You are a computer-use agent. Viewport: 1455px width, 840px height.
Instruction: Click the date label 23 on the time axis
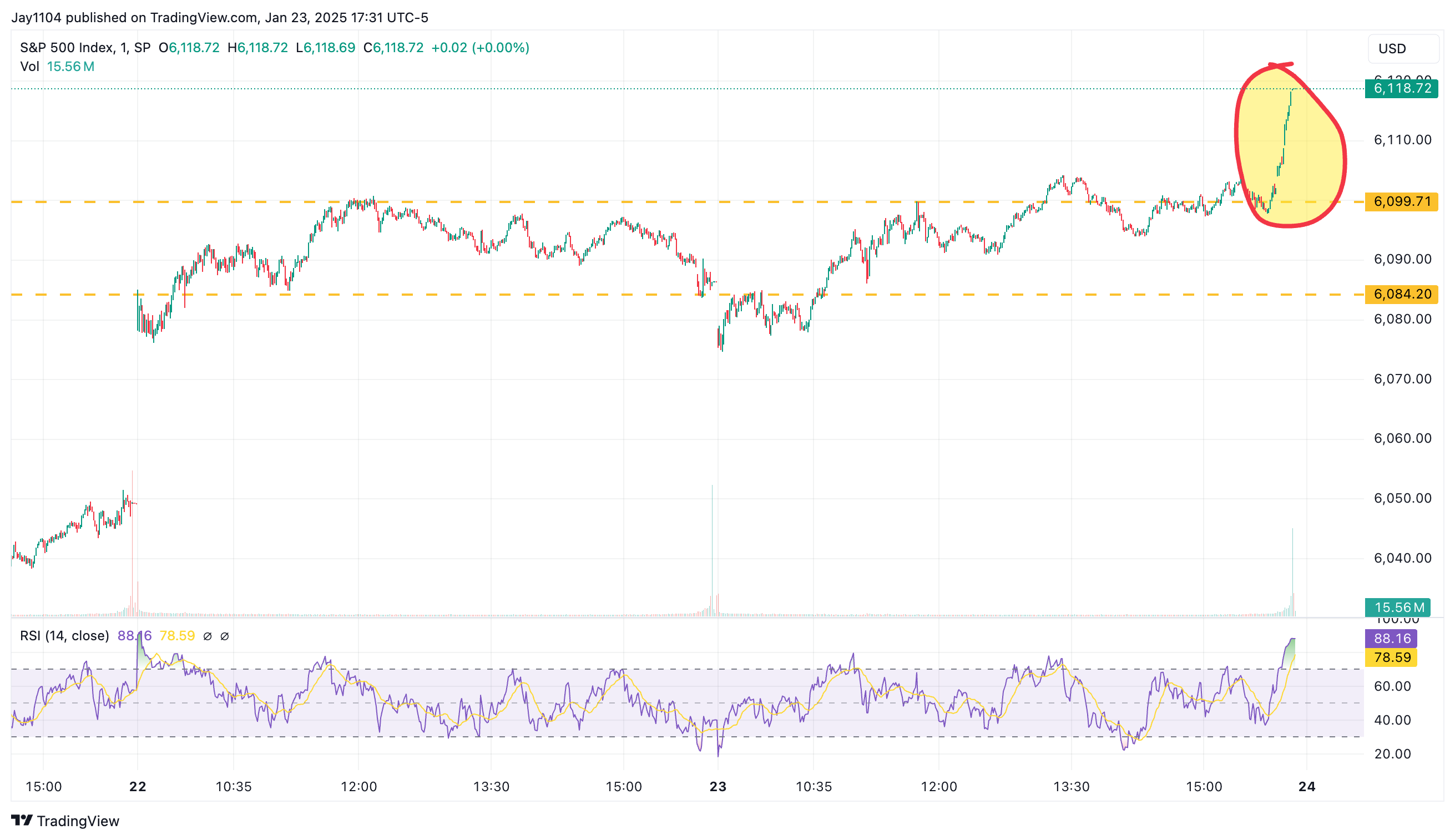(x=718, y=786)
